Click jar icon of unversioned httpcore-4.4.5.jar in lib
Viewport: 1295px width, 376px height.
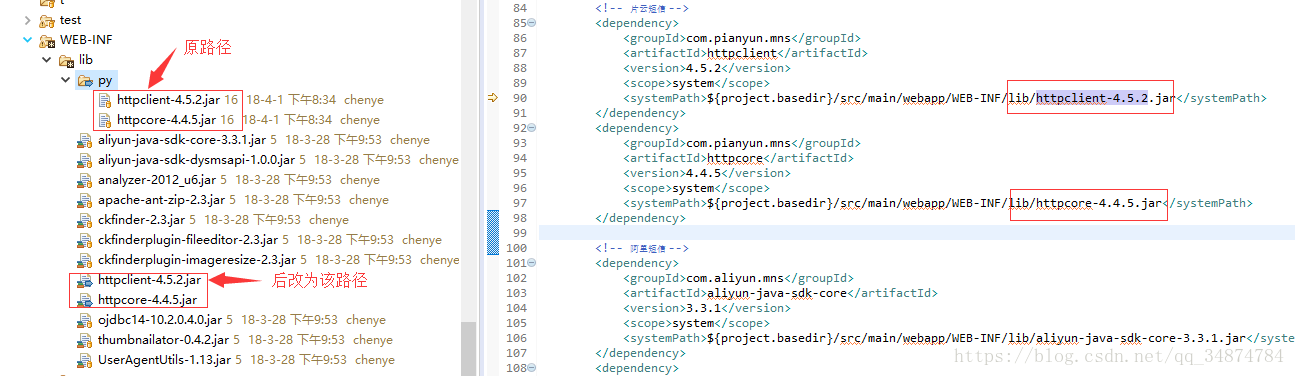click(86, 299)
